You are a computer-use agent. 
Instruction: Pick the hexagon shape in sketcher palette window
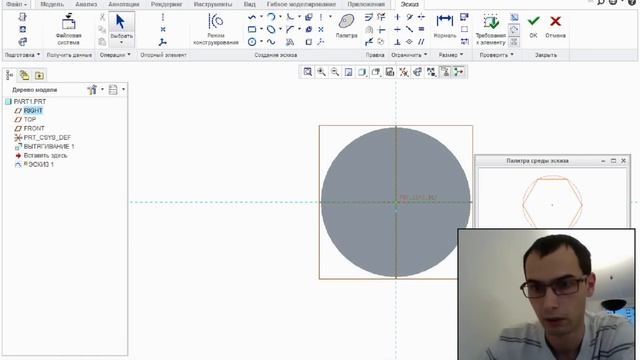pos(552,202)
